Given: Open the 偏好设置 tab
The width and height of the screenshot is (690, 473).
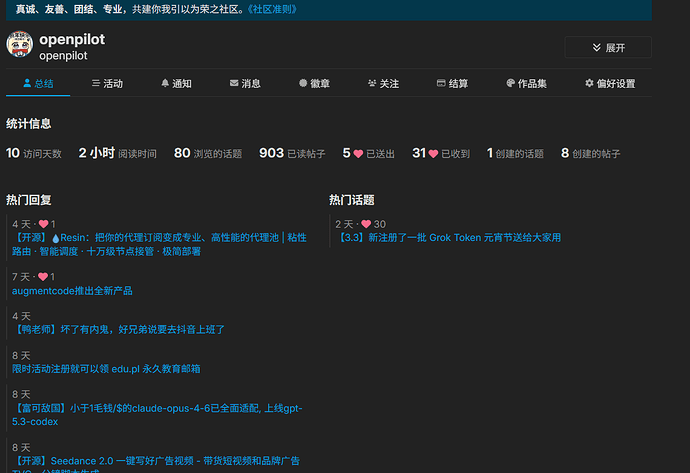Looking at the screenshot, I should [610, 83].
